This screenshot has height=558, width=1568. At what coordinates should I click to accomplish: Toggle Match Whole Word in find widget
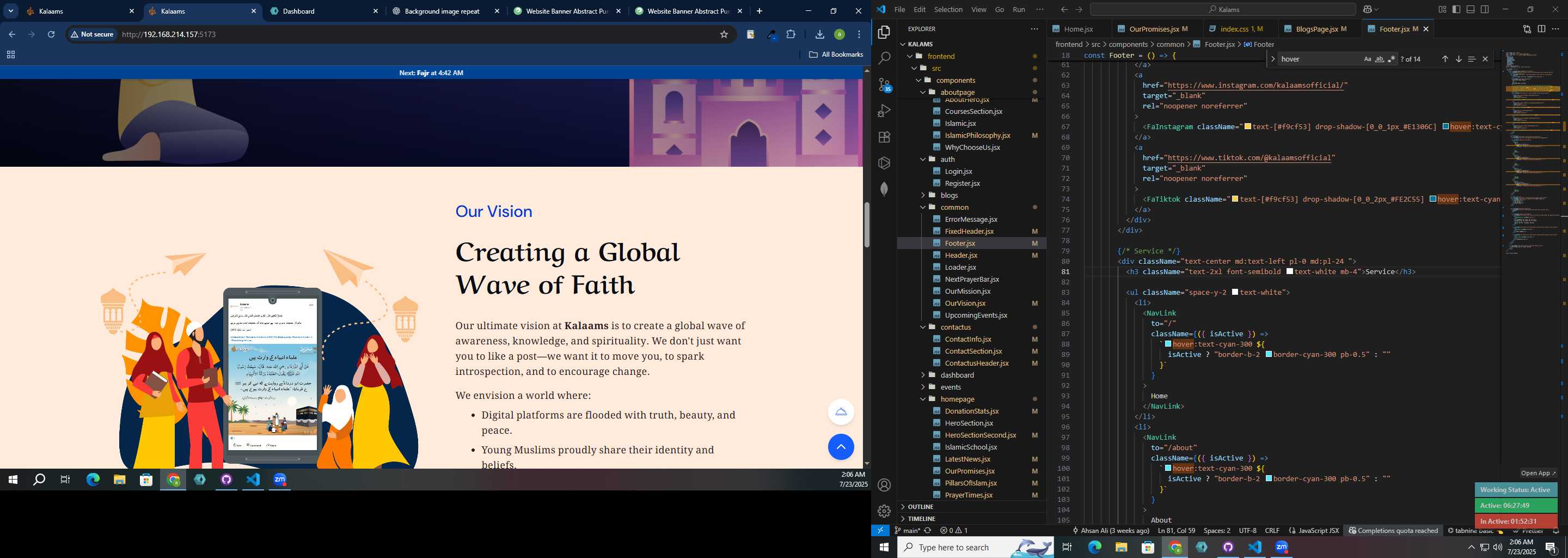pyautogui.click(x=1379, y=59)
